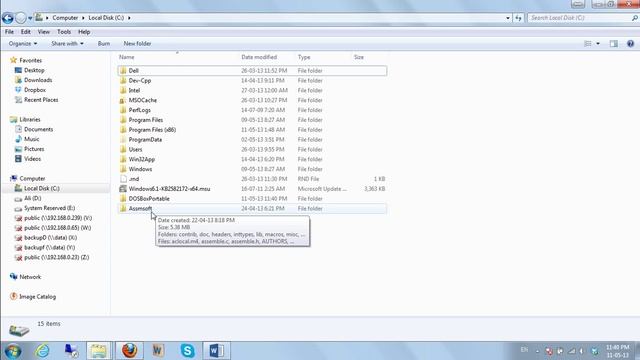Select the Dev-Cpp folder icon
Viewport: 640px width, 360px height.
(123, 80)
